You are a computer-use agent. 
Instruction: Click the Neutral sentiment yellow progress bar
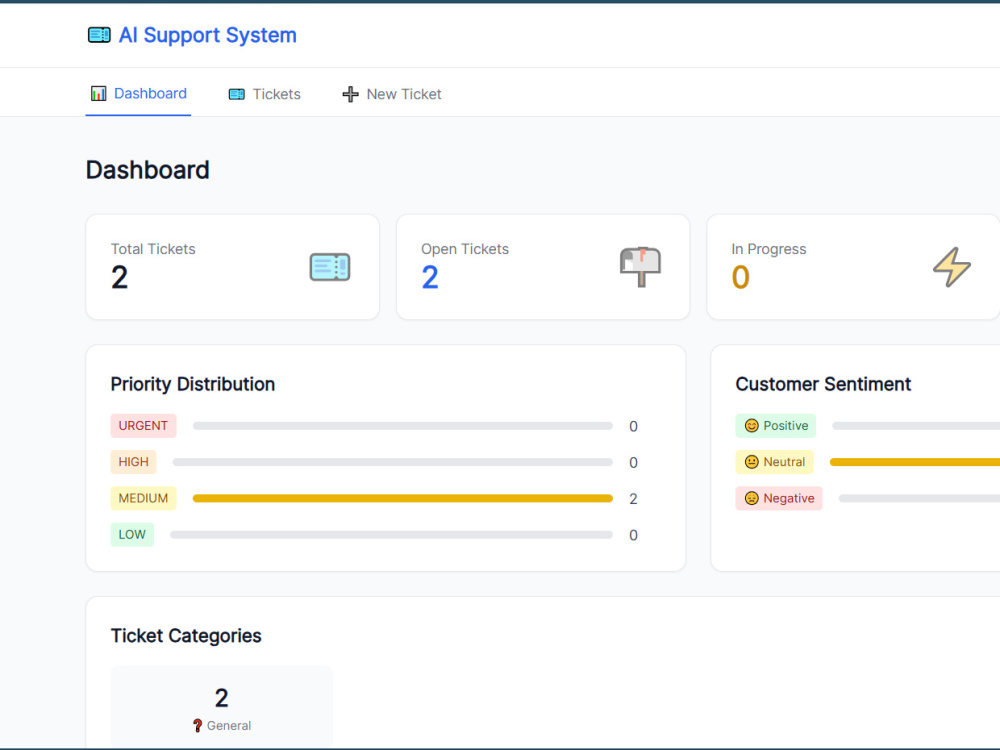[x=915, y=462]
